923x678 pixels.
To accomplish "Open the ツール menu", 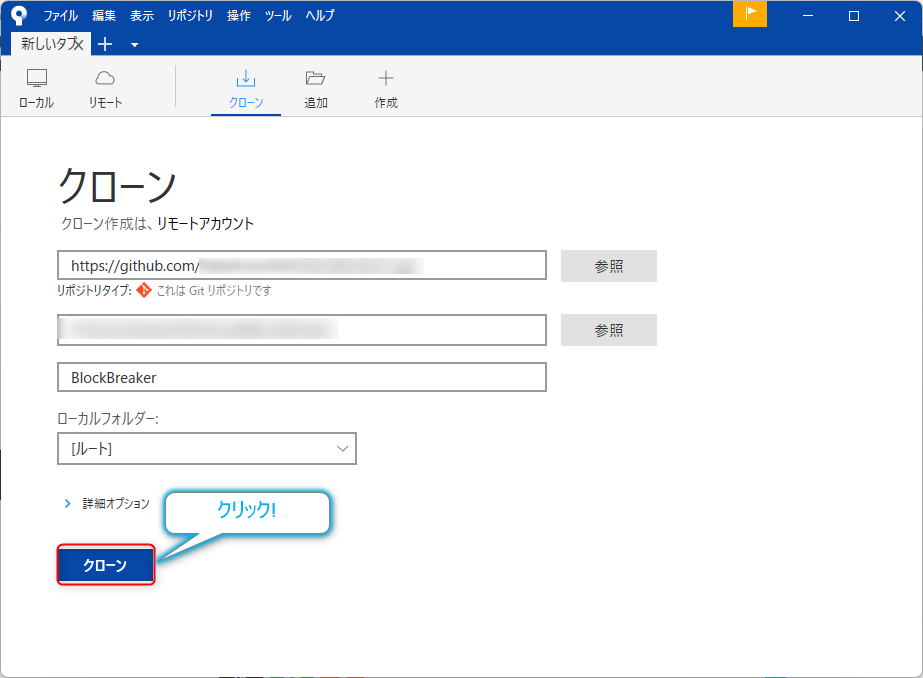I will (x=278, y=16).
